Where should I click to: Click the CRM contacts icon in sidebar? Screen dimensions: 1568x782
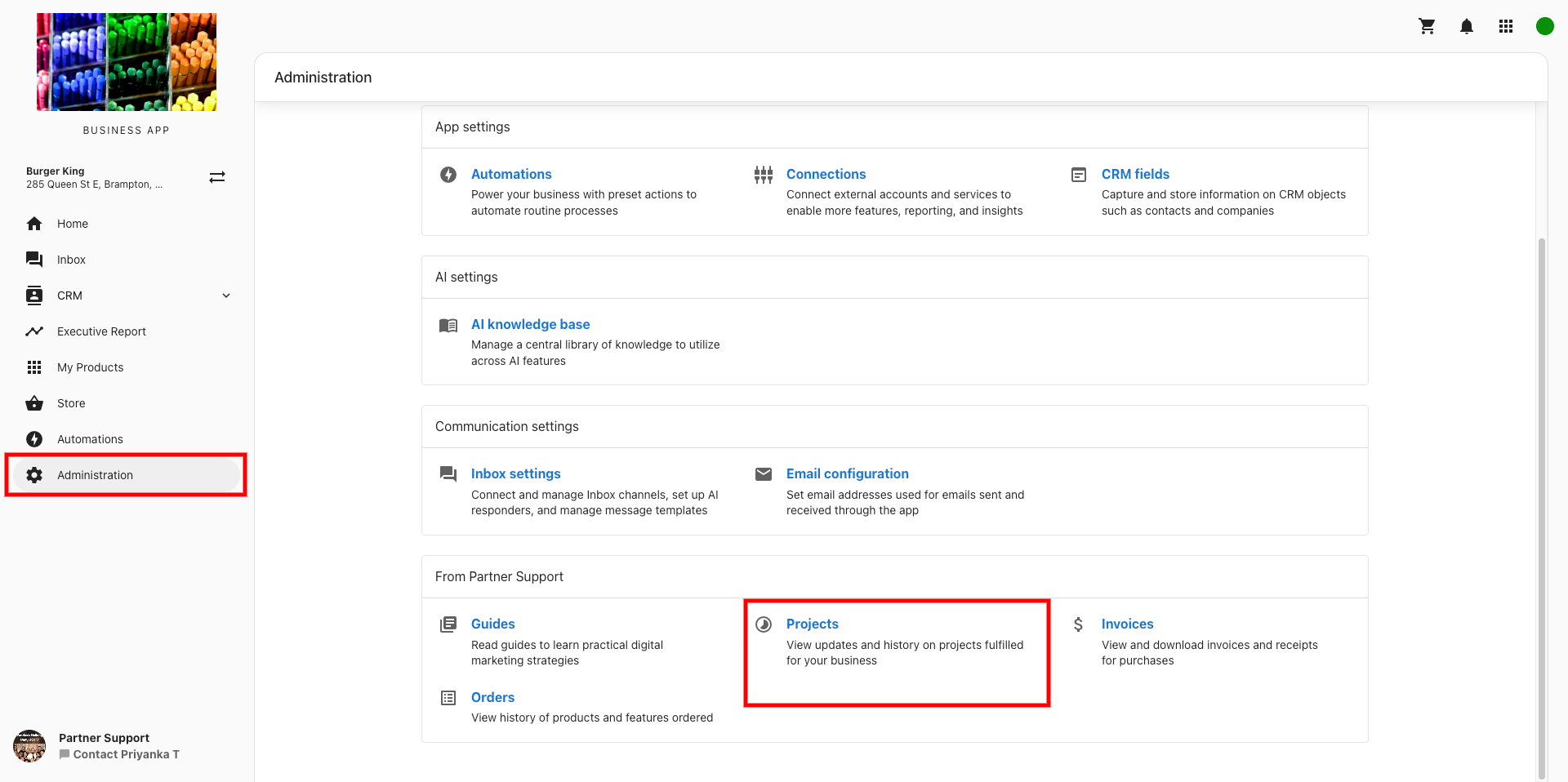[34, 295]
